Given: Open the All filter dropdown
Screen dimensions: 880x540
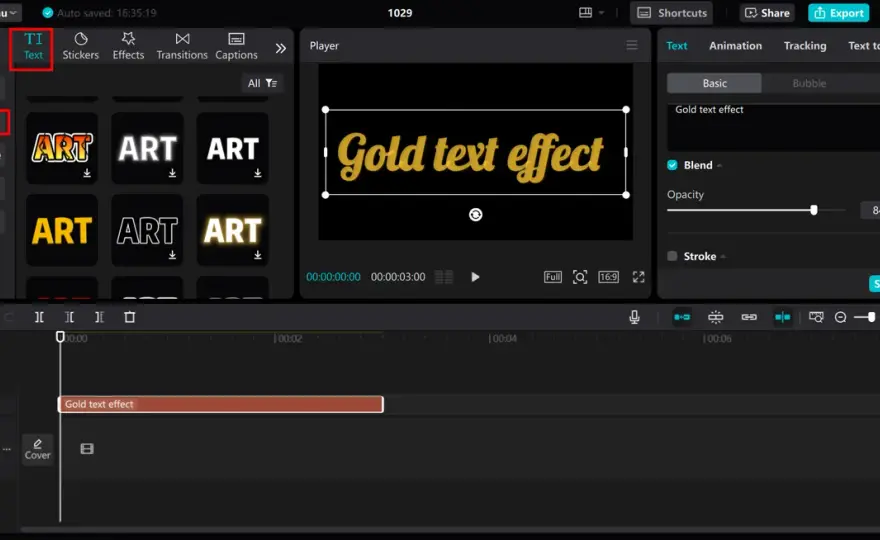Looking at the screenshot, I should pyautogui.click(x=262, y=83).
